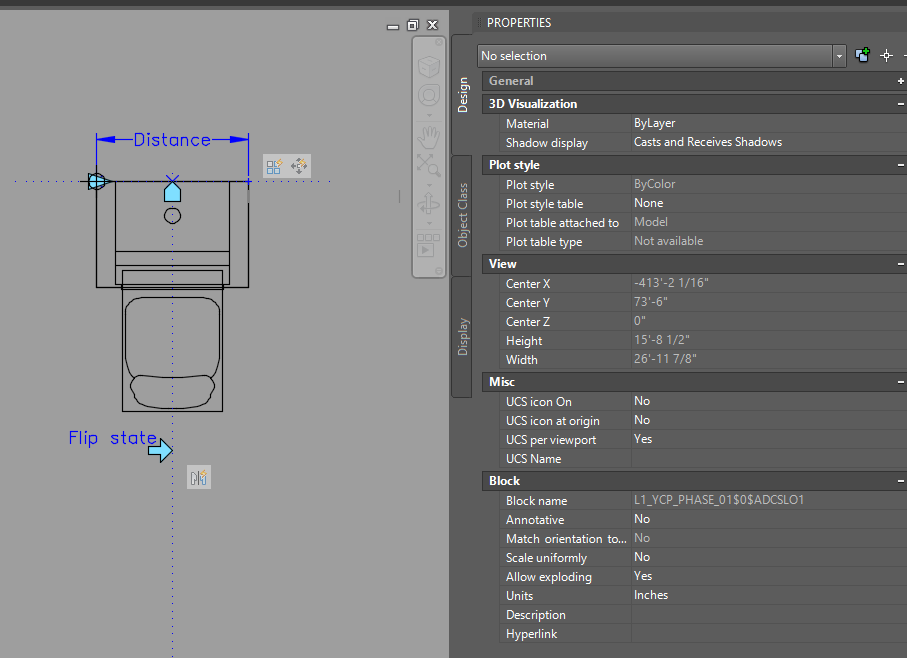This screenshot has height=658, width=907.
Task: Click the Description field
Action: coord(769,615)
